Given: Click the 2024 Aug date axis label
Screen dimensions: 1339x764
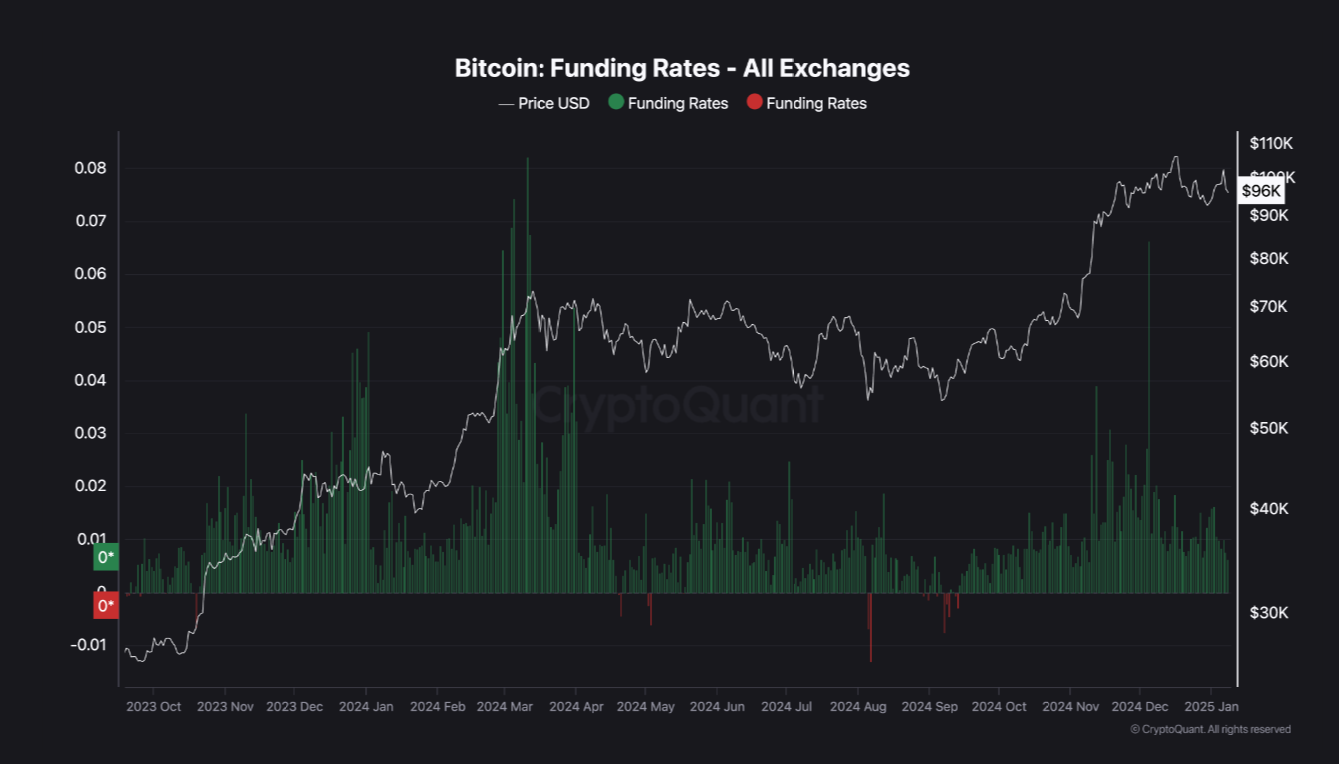Looking at the screenshot, I should pyautogui.click(x=858, y=706).
